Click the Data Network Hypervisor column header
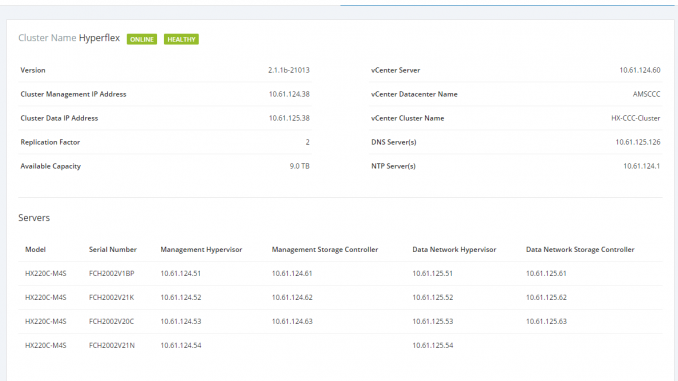The width and height of the screenshot is (678, 381). coord(454,250)
